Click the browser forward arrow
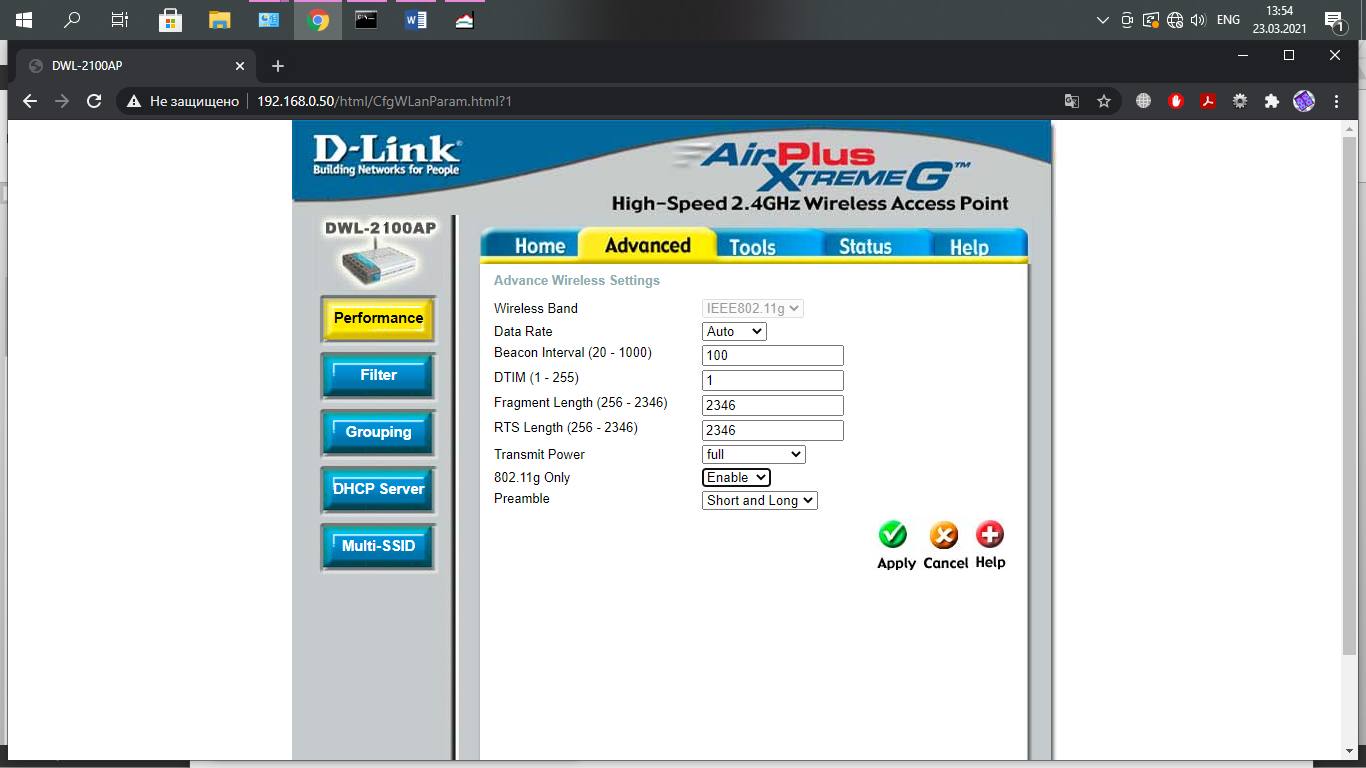Screen dimensions: 1366x768 coord(62,101)
